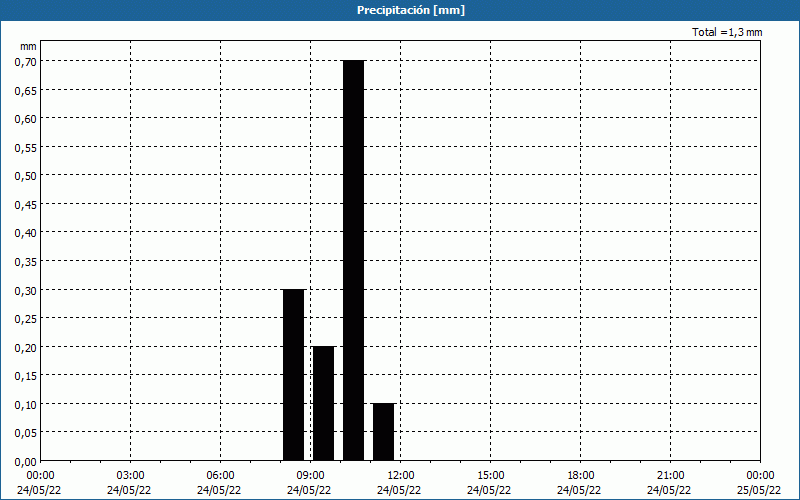Click the 0,20 mm bar after 09:00
Screen dimensions: 800x500
click(323, 404)
